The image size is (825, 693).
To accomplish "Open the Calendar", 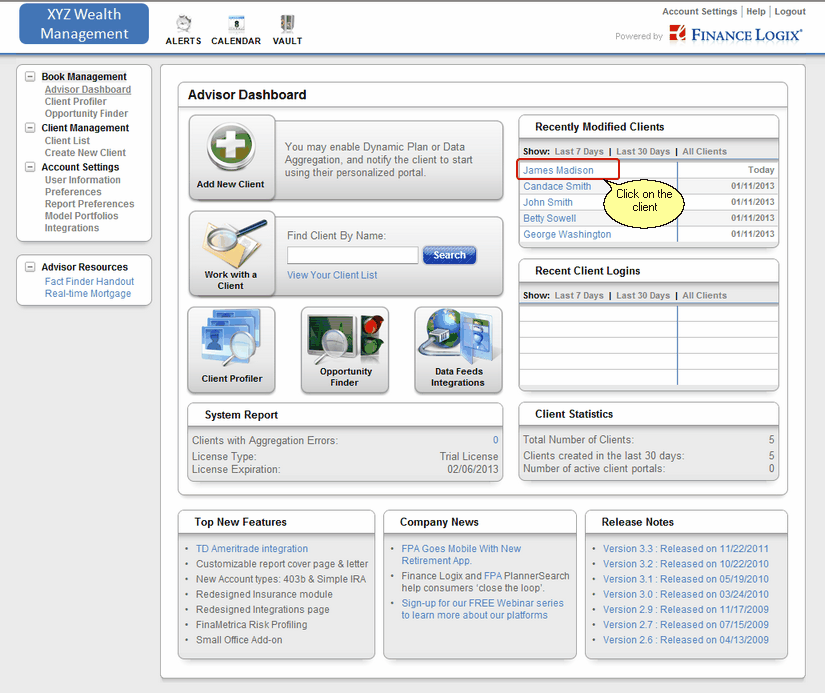I will tap(236, 29).
